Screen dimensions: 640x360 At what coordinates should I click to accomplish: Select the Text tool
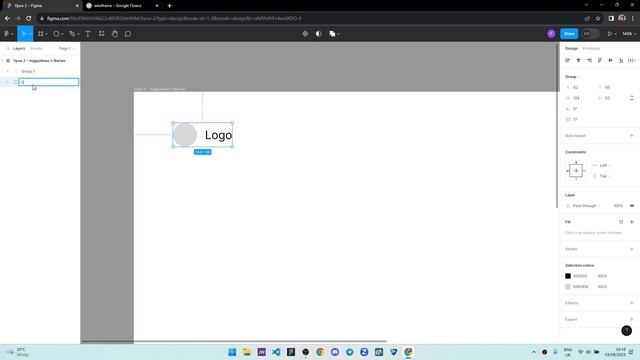pos(88,34)
